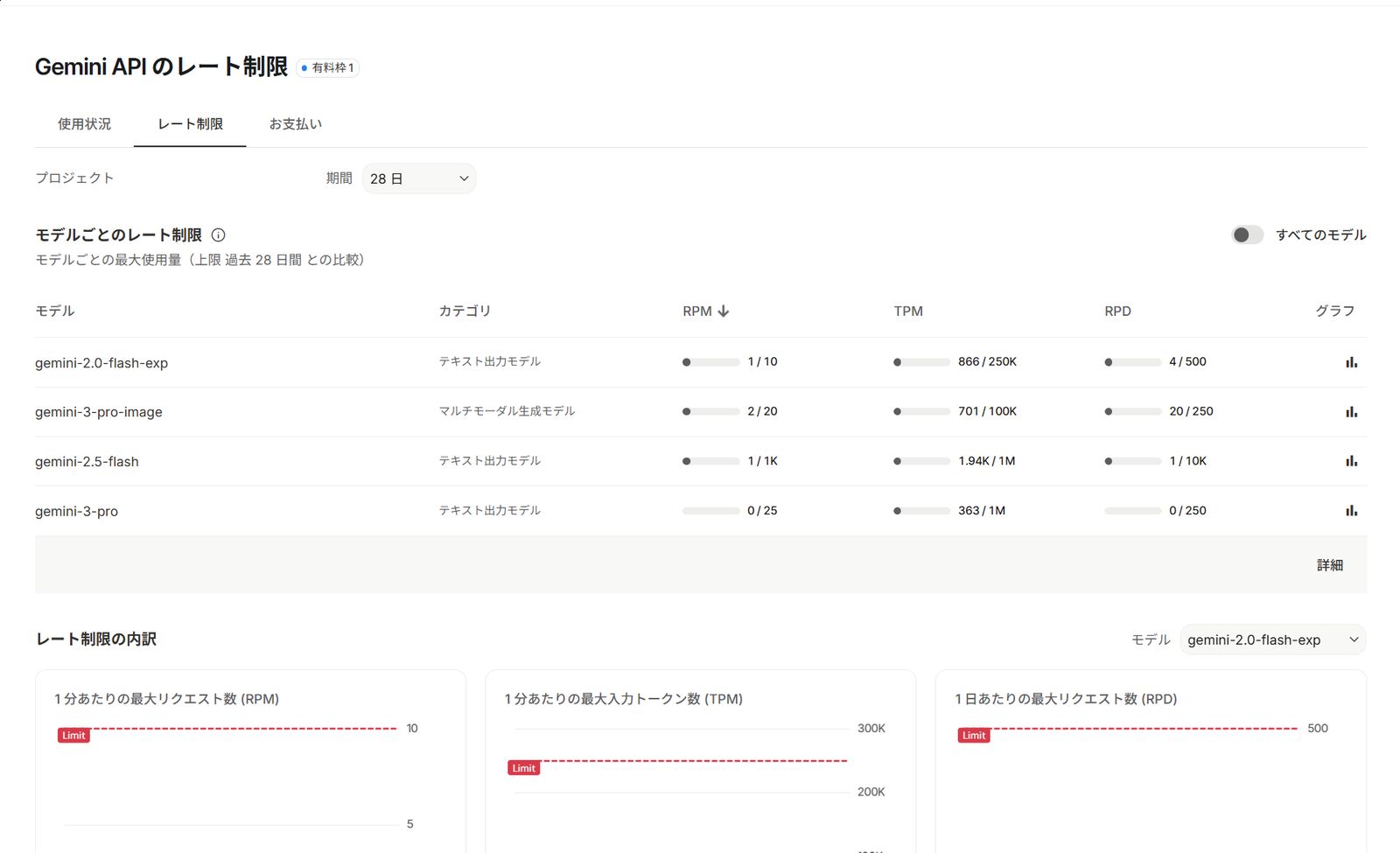Click the 詳細 button
Viewport: 1400px width, 853px height.
click(1330, 564)
